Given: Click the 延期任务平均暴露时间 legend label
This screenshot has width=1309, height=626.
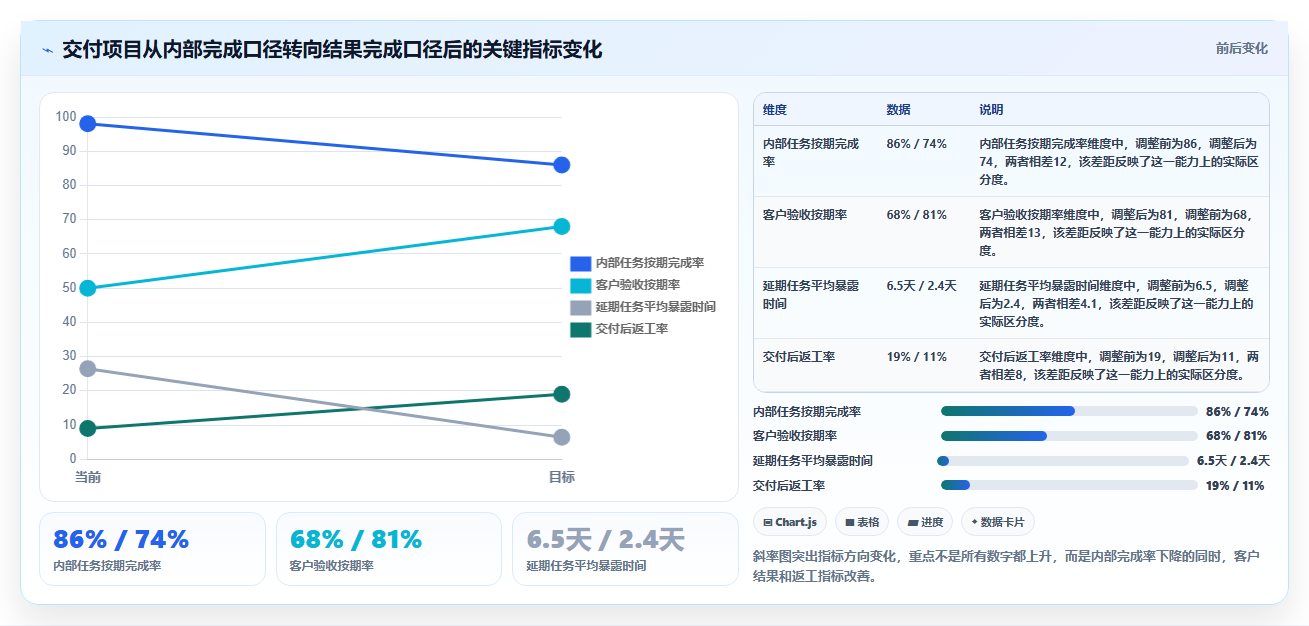Looking at the screenshot, I should click(656, 307).
